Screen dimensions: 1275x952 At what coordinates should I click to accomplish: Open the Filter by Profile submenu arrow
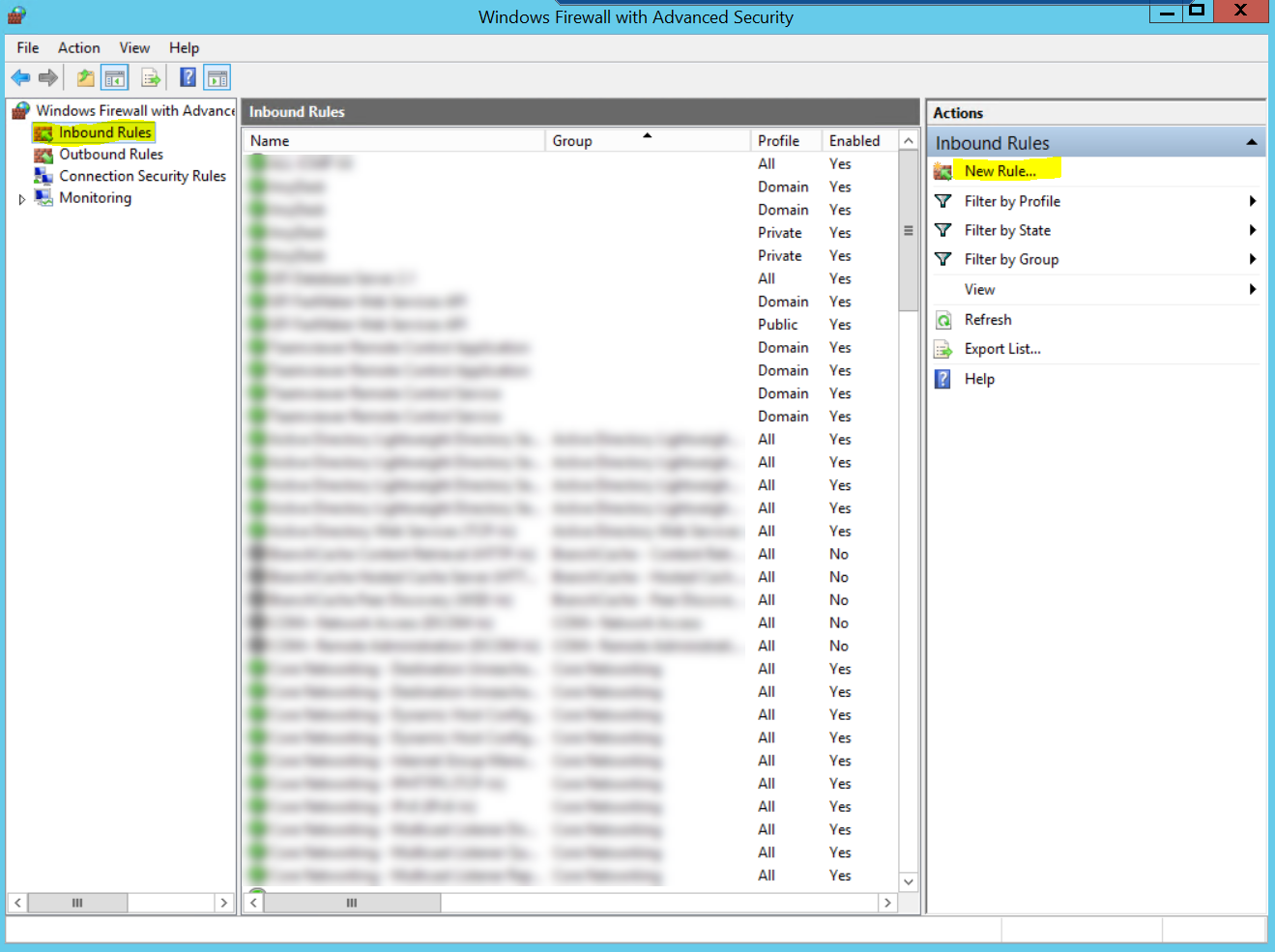[1252, 201]
